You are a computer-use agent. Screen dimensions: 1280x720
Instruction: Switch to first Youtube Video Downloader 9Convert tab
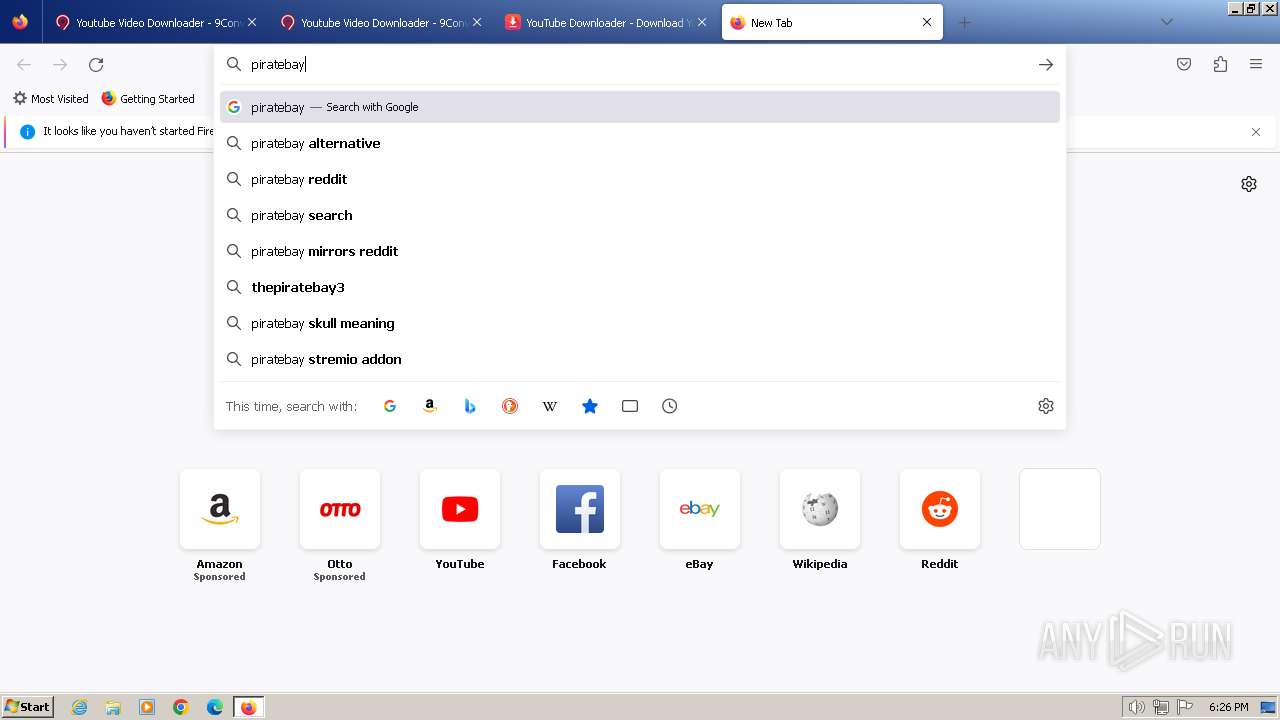click(x=155, y=22)
